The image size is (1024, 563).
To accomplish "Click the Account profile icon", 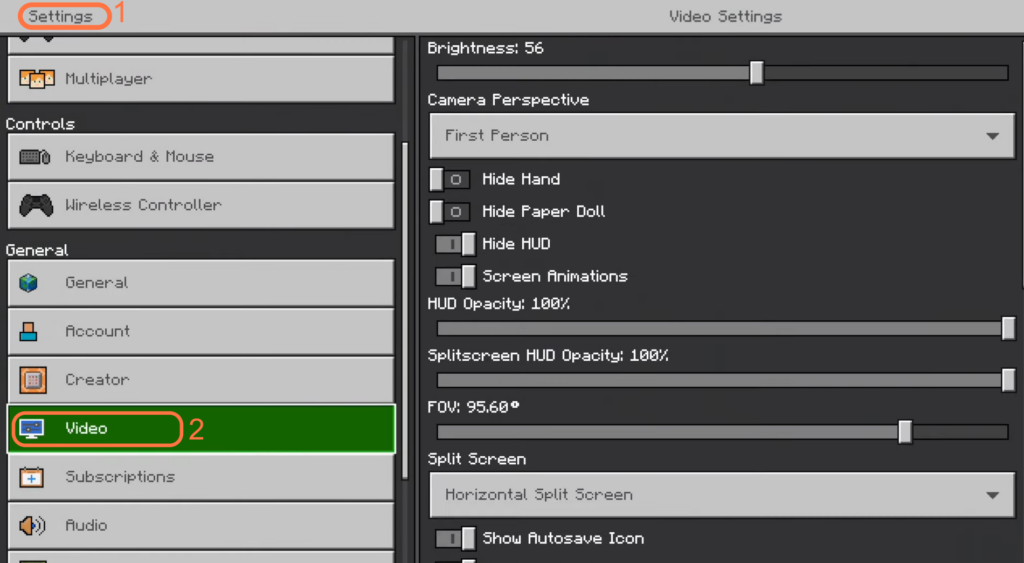I will click(29, 331).
